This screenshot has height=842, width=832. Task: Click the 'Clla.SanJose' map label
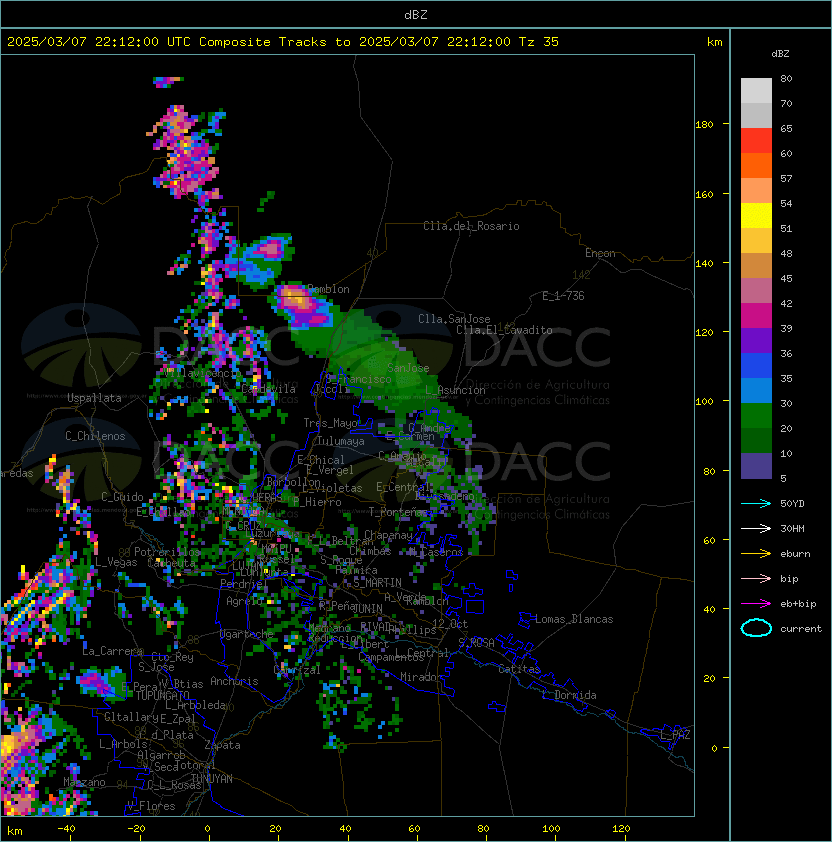(454, 319)
